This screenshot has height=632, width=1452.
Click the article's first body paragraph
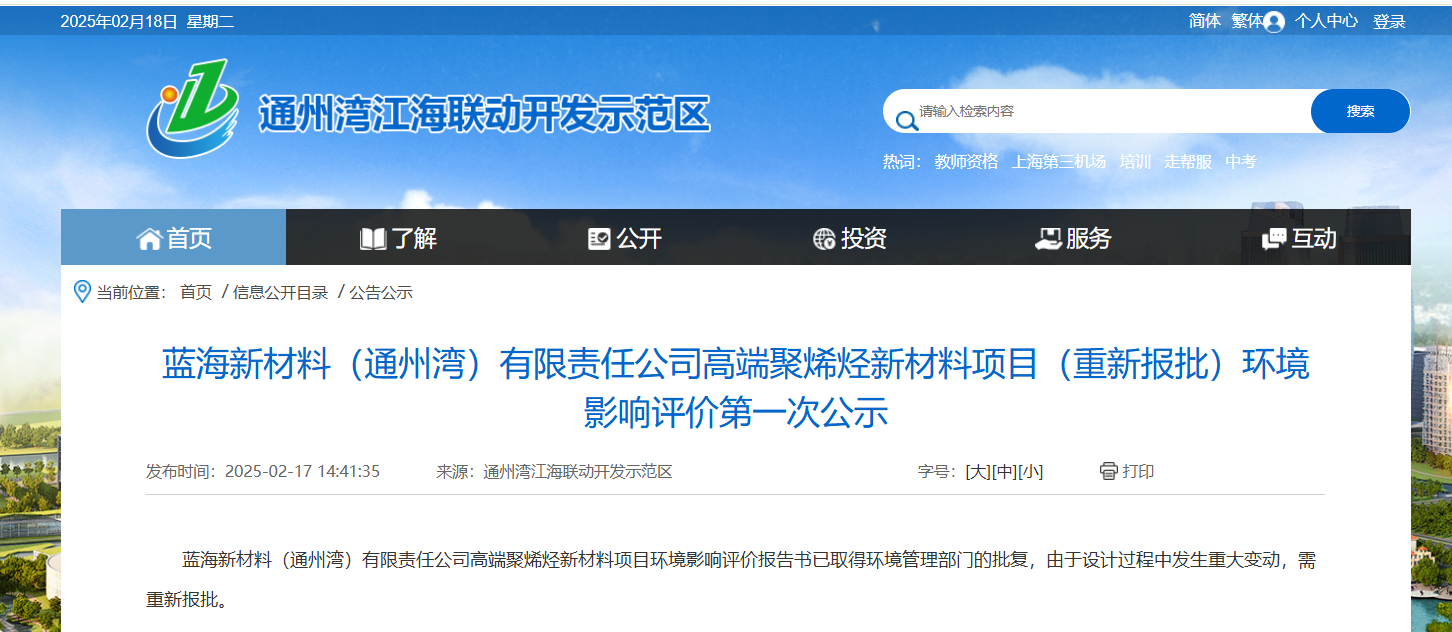pyautogui.click(x=731, y=579)
